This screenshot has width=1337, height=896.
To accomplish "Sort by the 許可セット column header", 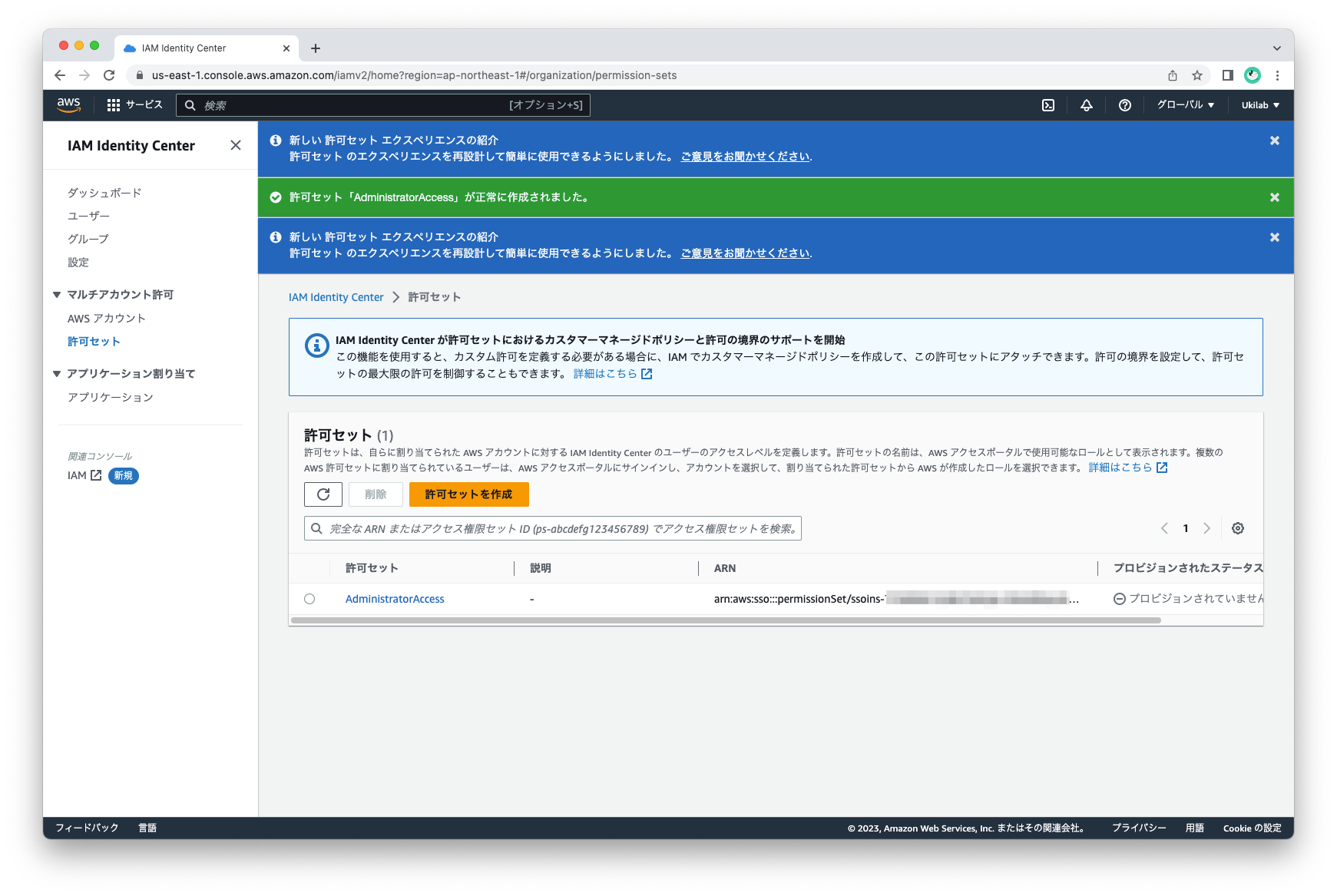I will [372, 568].
